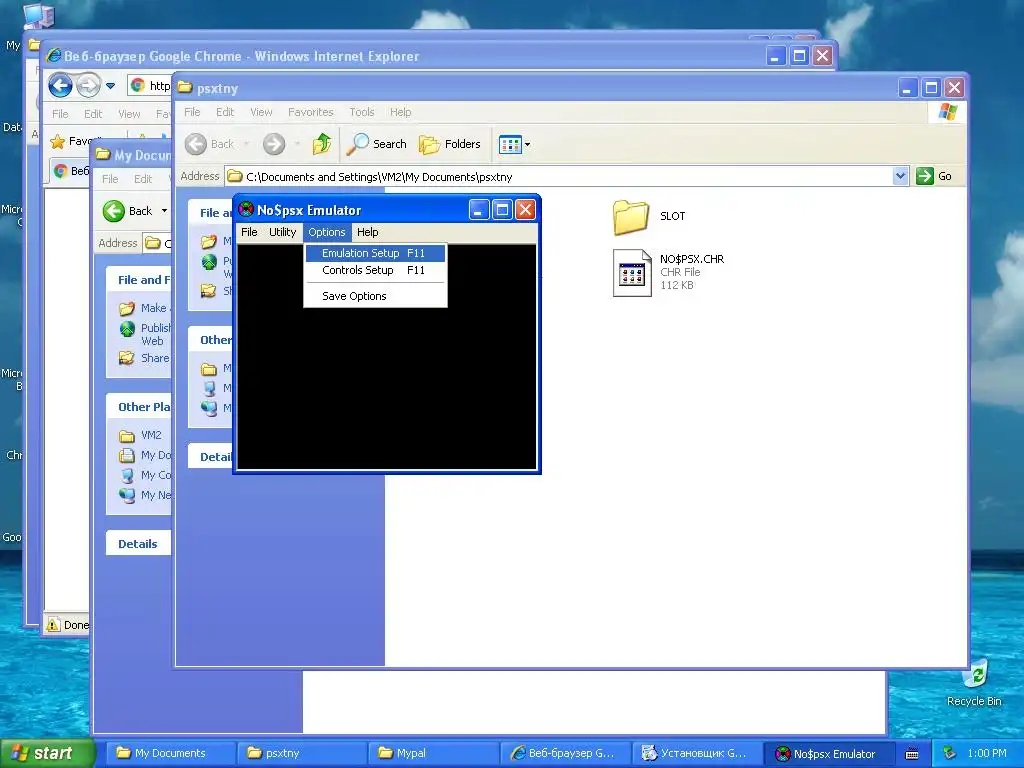
Task: Open the psxtny Favorites menu
Action: tap(310, 112)
